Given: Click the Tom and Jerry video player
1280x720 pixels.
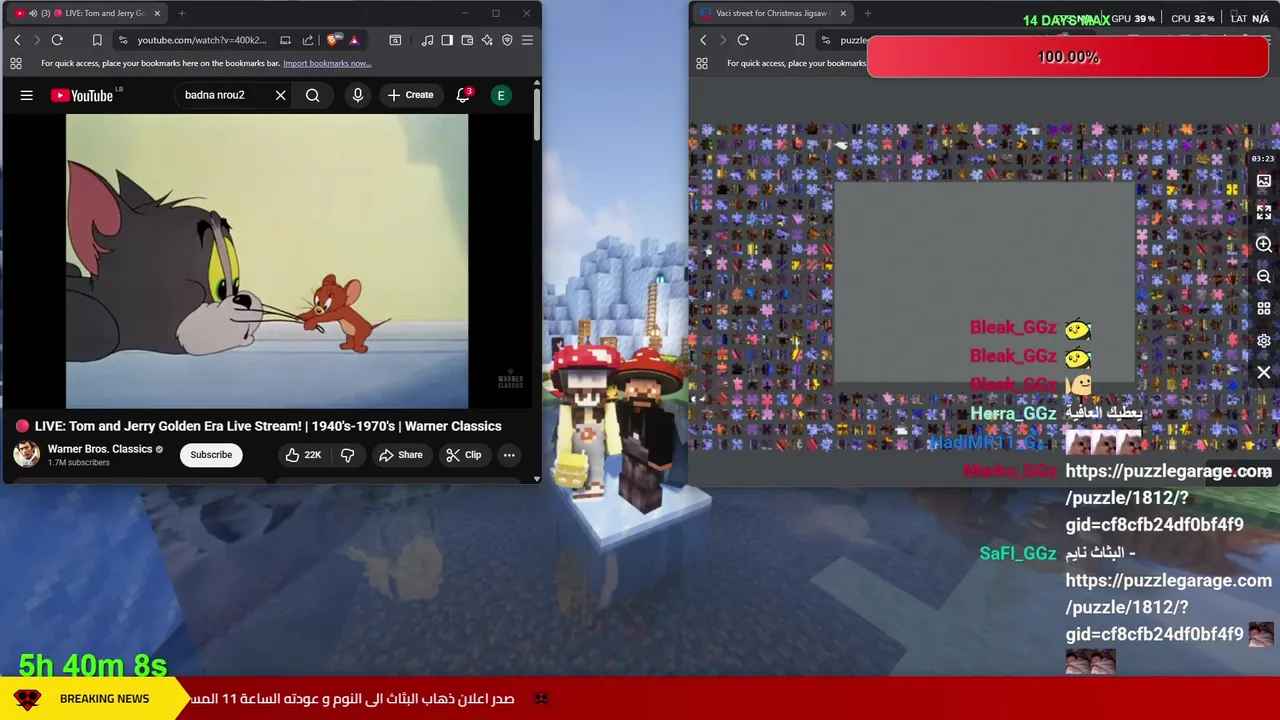Looking at the screenshot, I should pyautogui.click(x=267, y=261).
